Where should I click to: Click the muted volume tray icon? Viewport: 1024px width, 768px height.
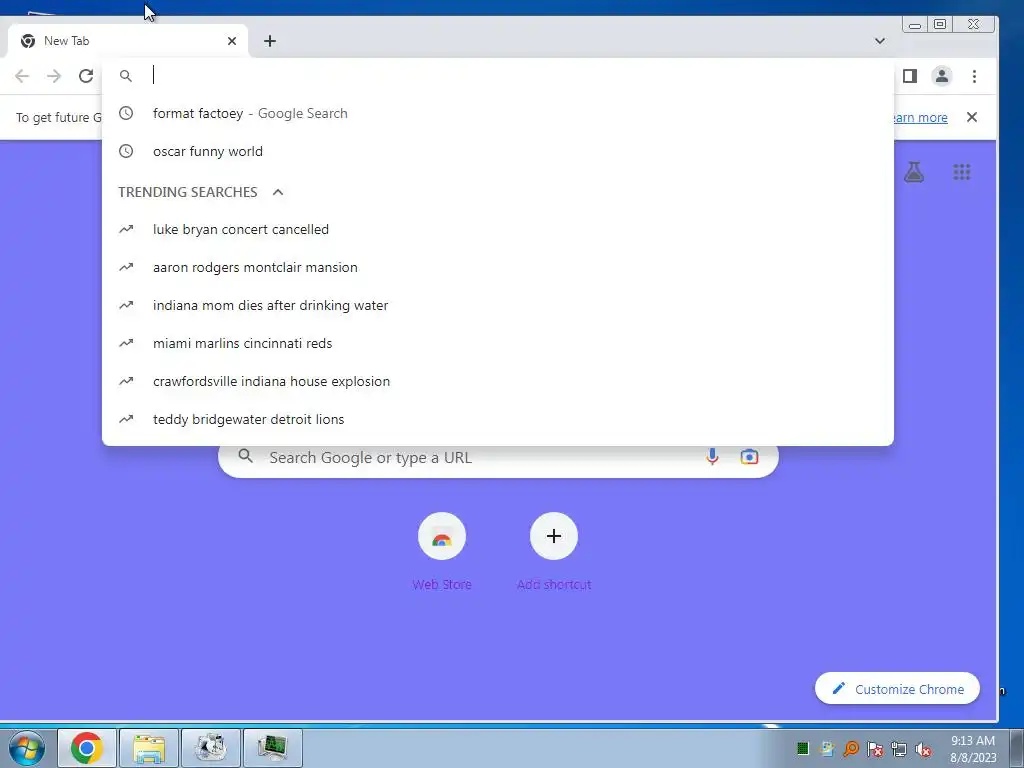click(923, 749)
